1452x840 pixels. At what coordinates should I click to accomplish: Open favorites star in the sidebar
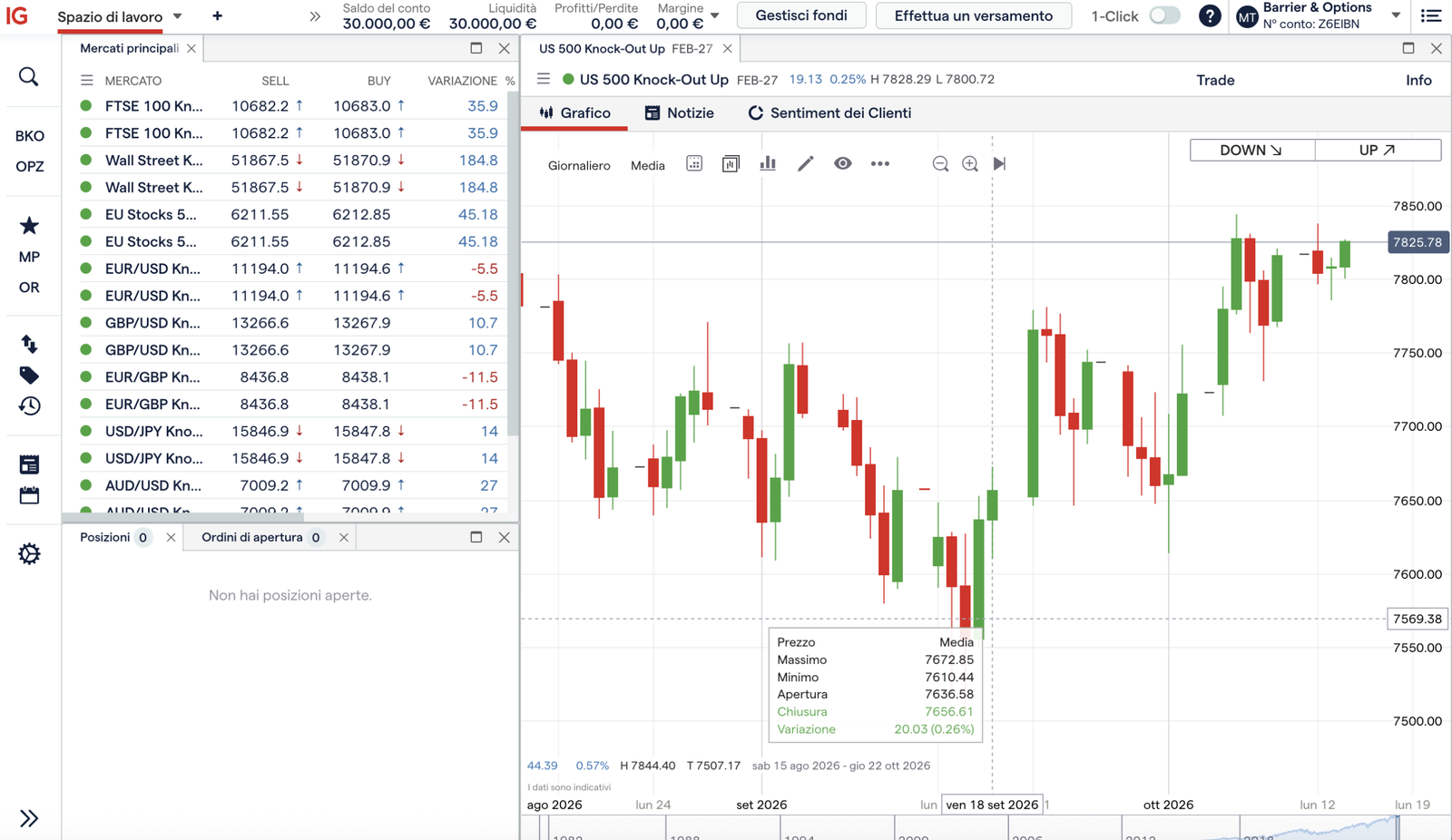click(29, 226)
